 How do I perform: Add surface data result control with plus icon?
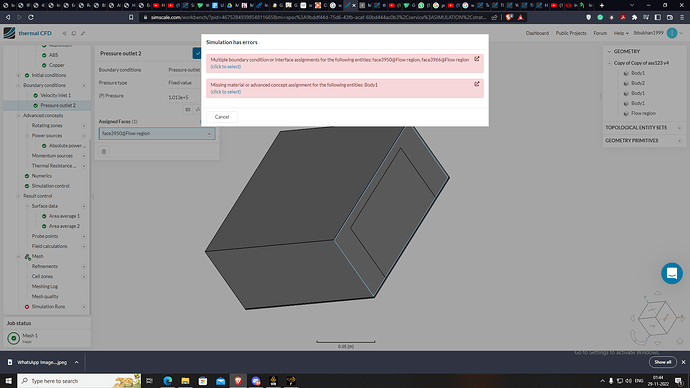coord(84,206)
